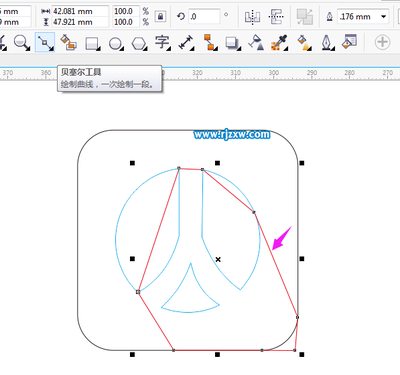Select the Polygon tool

click(x=139, y=43)
